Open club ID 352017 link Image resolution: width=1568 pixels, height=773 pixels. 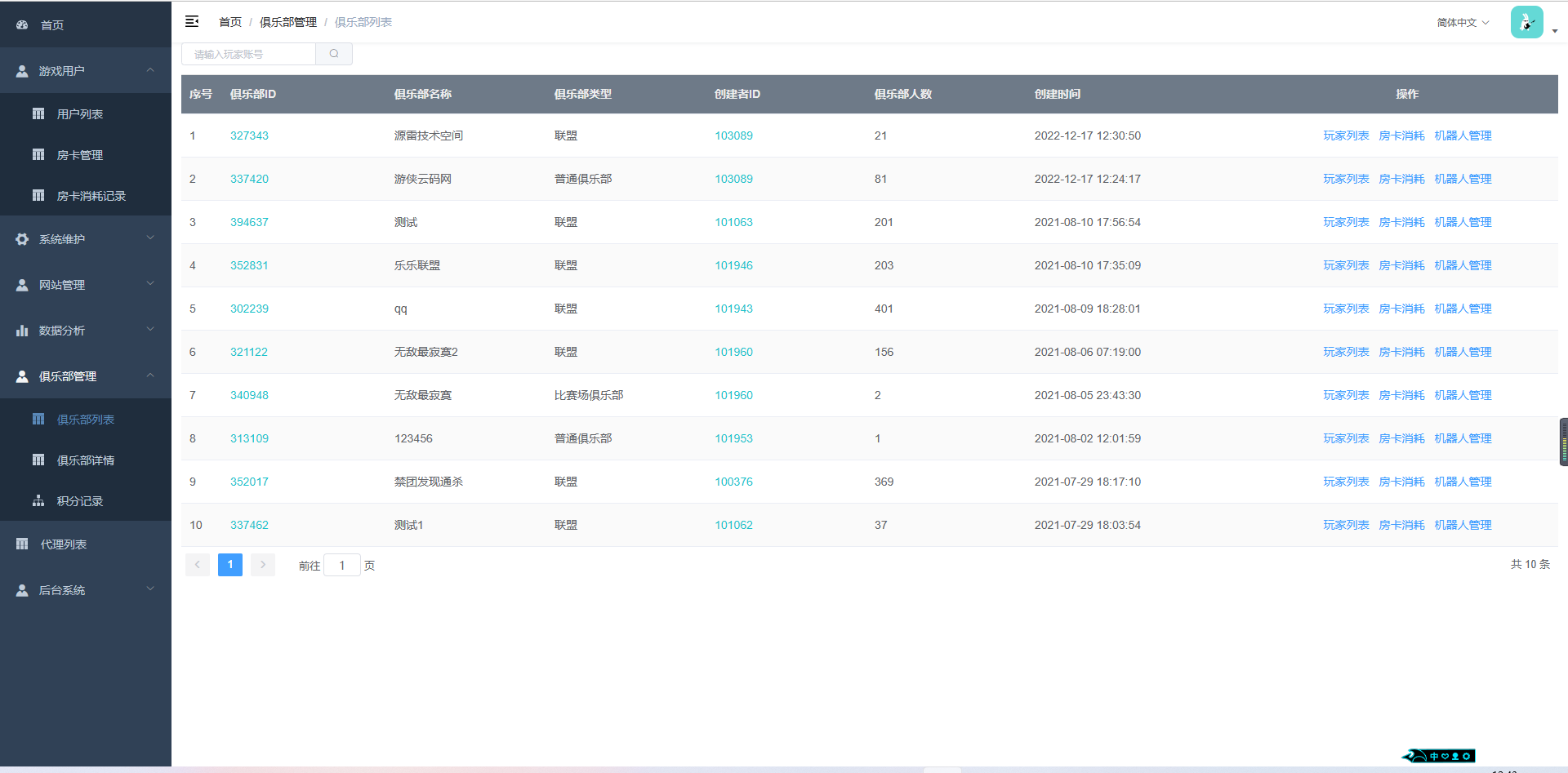249,482
